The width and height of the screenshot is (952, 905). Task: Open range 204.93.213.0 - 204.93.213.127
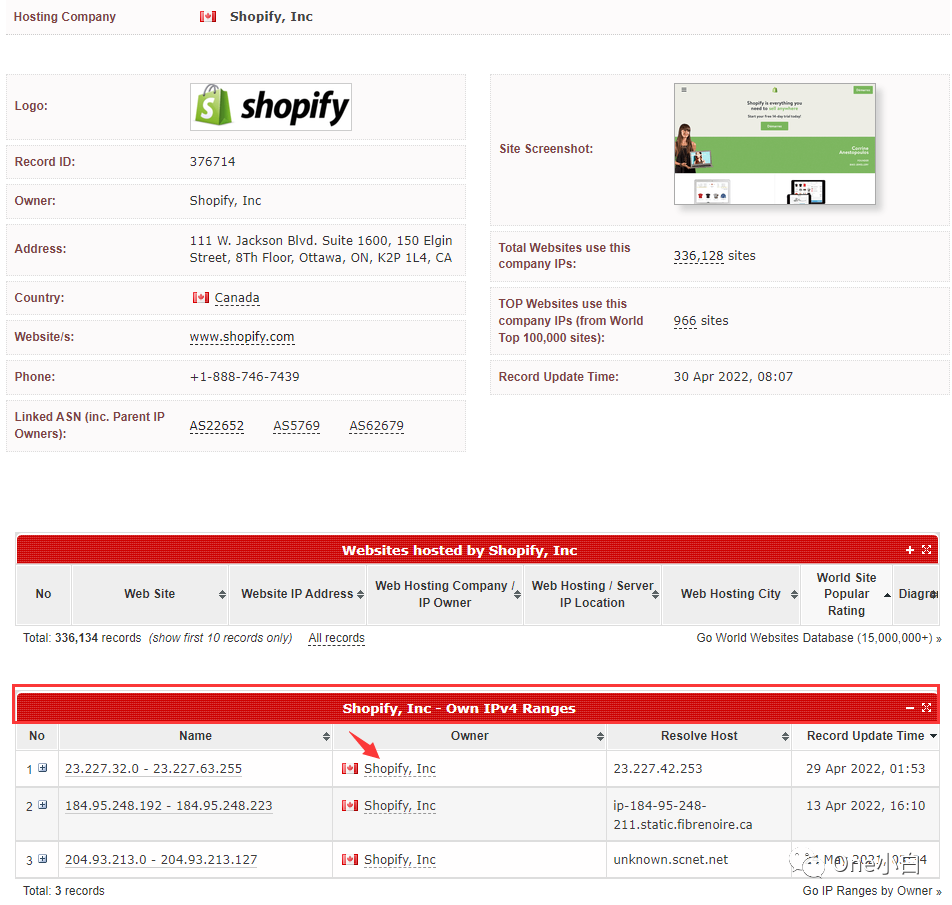[161, 860]
